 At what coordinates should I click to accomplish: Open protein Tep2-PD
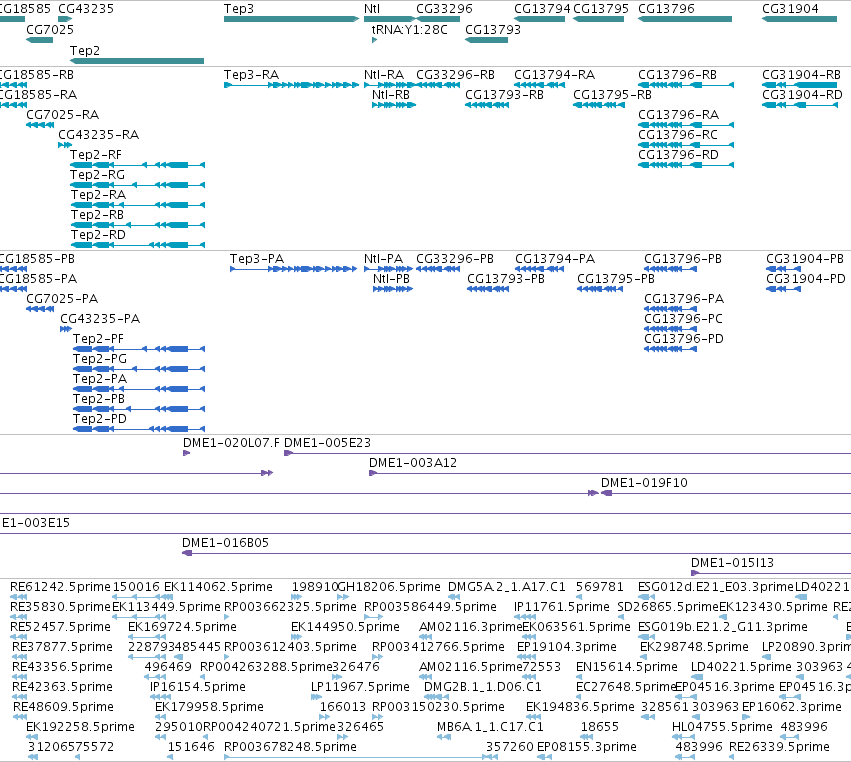tap(100, 419)
